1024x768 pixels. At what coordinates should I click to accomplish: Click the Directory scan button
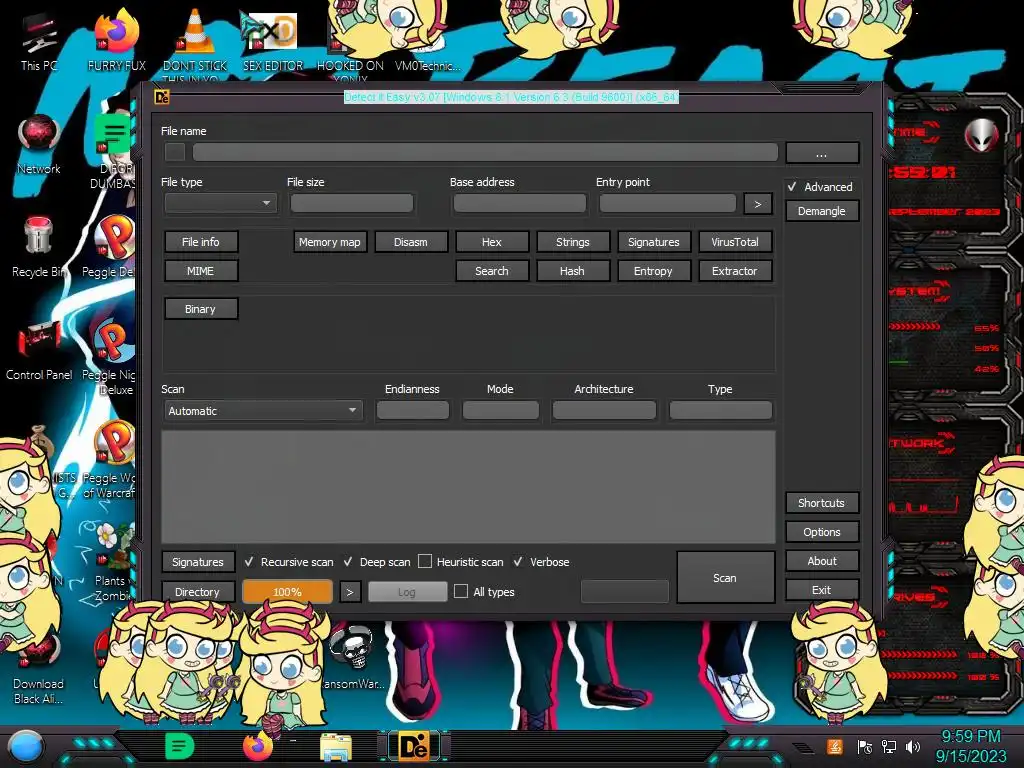click(x=197, y=592)
